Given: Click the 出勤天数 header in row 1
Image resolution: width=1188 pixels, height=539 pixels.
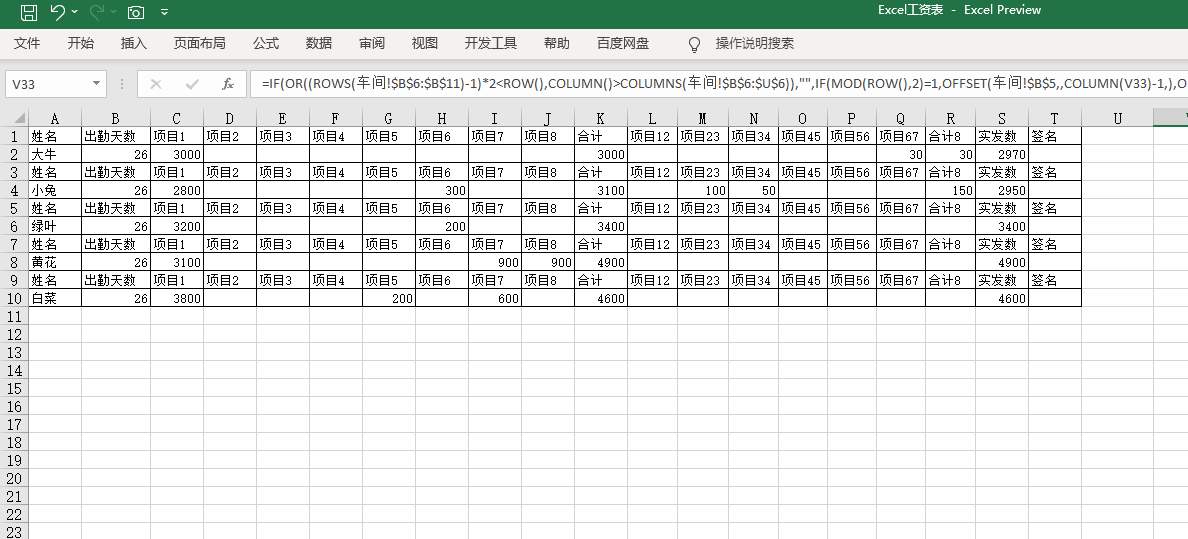Looking at the screenshot, I should tap(116, 136).
